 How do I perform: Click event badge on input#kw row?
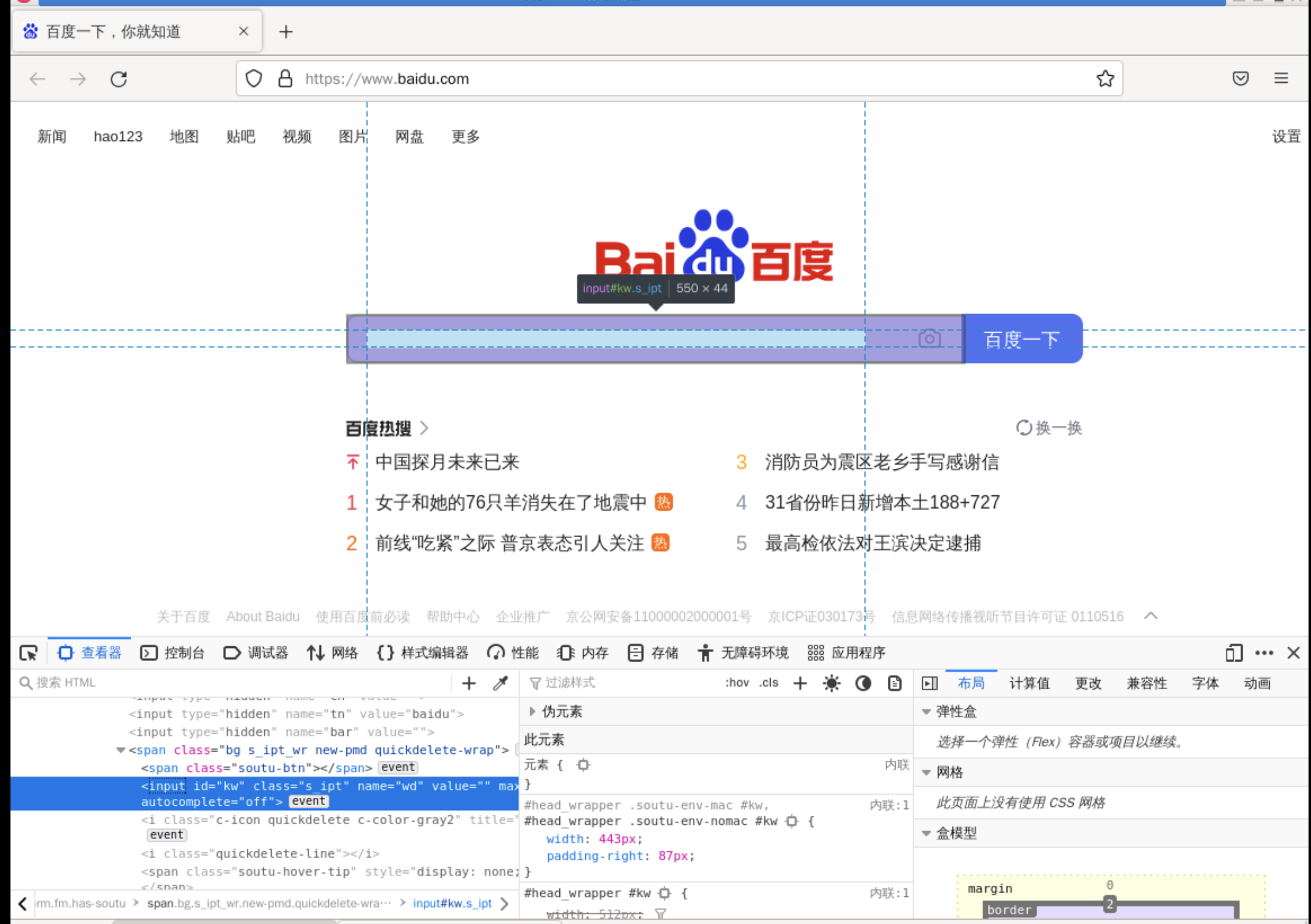click(309, 801)
